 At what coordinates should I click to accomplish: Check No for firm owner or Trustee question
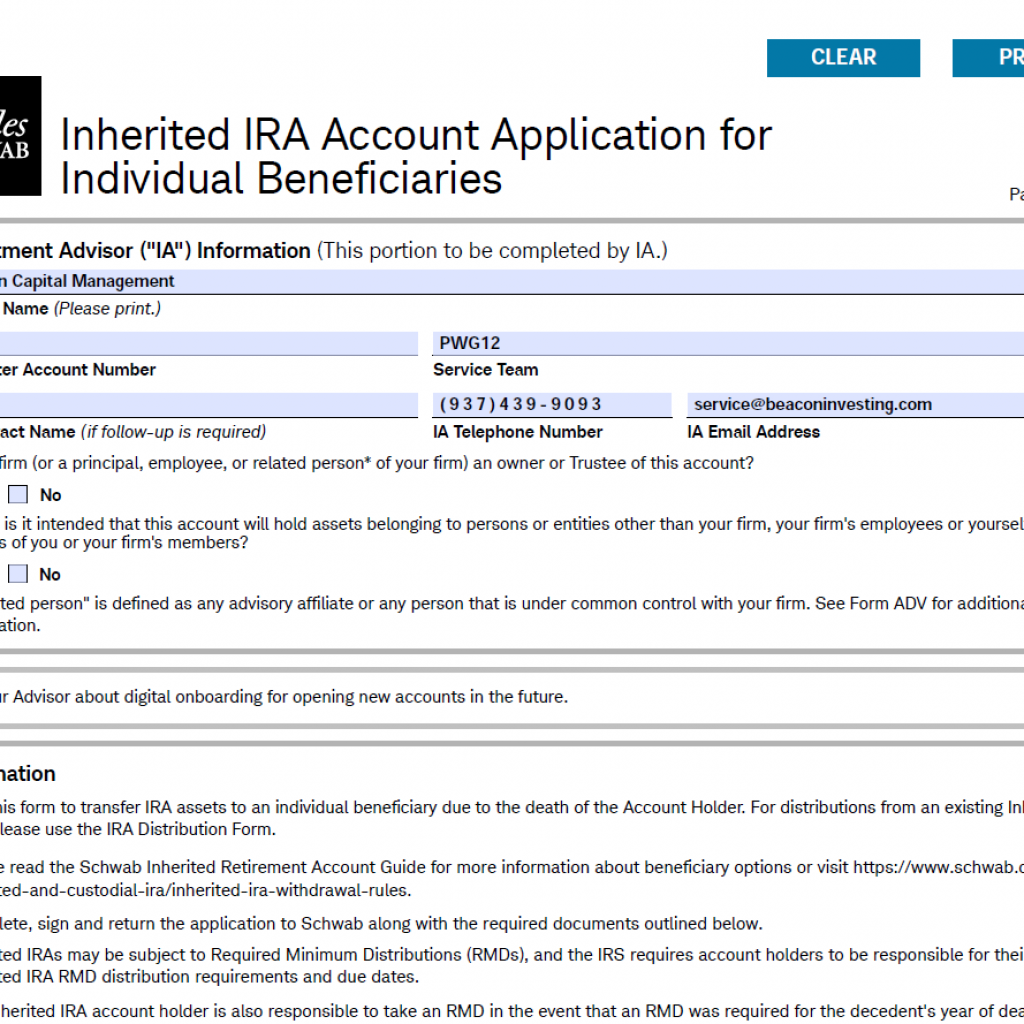tap(18, 494)
